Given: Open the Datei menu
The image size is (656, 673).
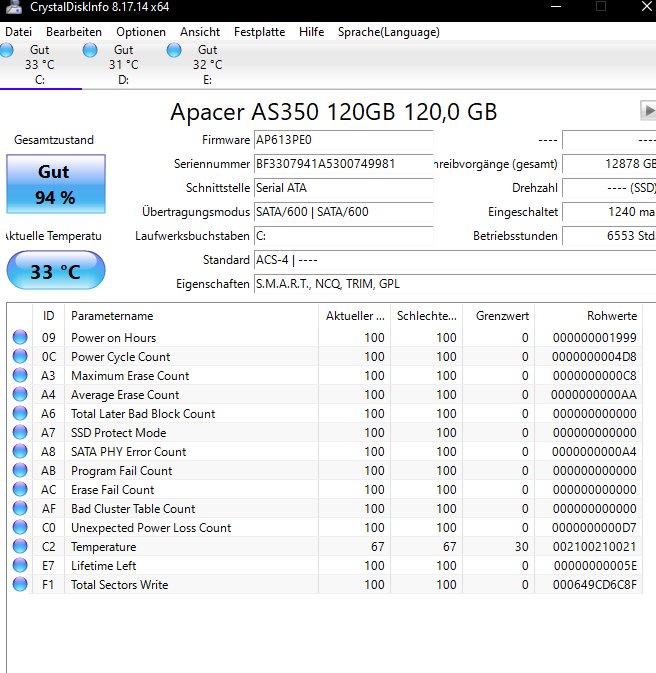Looking at the screenshot, I should 18,32.
